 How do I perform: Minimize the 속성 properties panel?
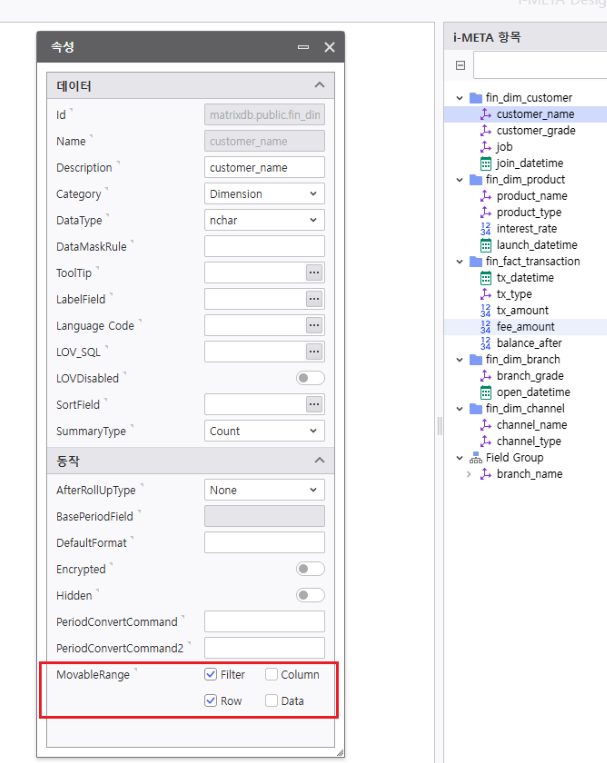(303, 47)
